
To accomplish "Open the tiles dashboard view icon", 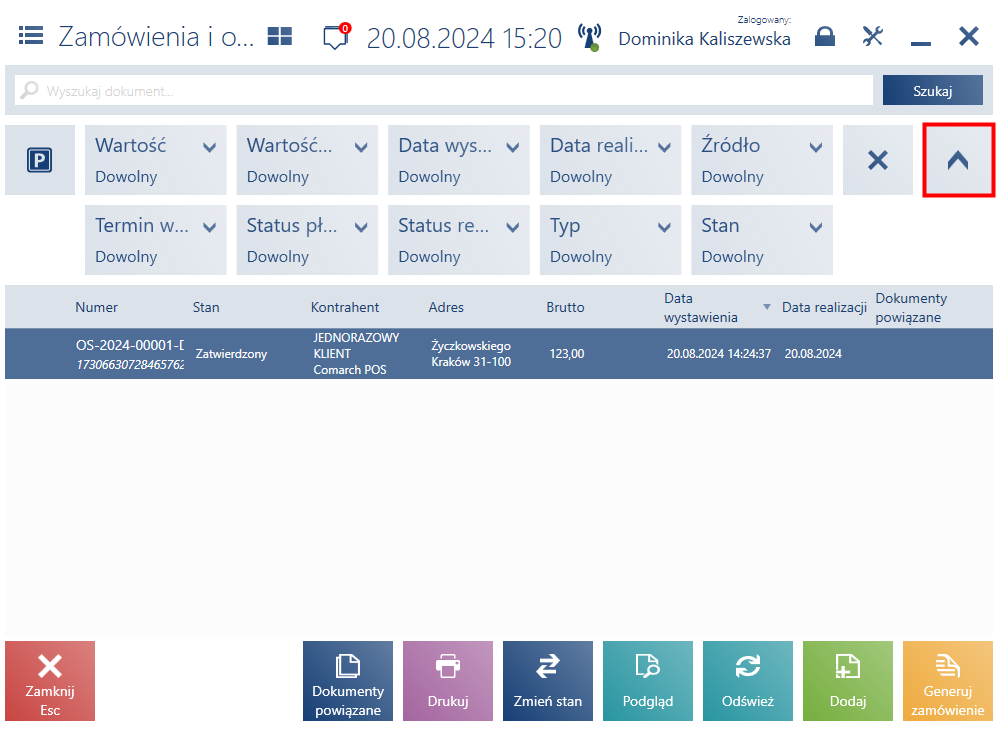I will pyautogui.click(x=279, y=36).
